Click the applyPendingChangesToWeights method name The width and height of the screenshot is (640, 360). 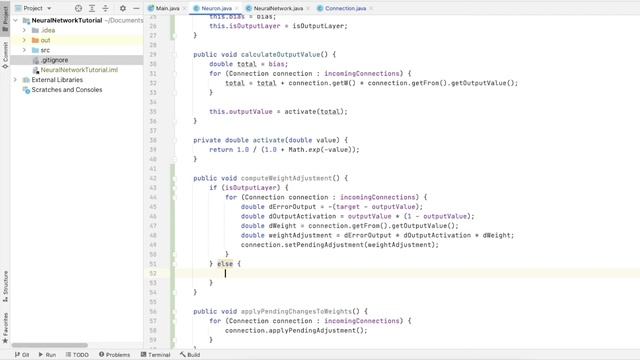click(x=296, y=311)
